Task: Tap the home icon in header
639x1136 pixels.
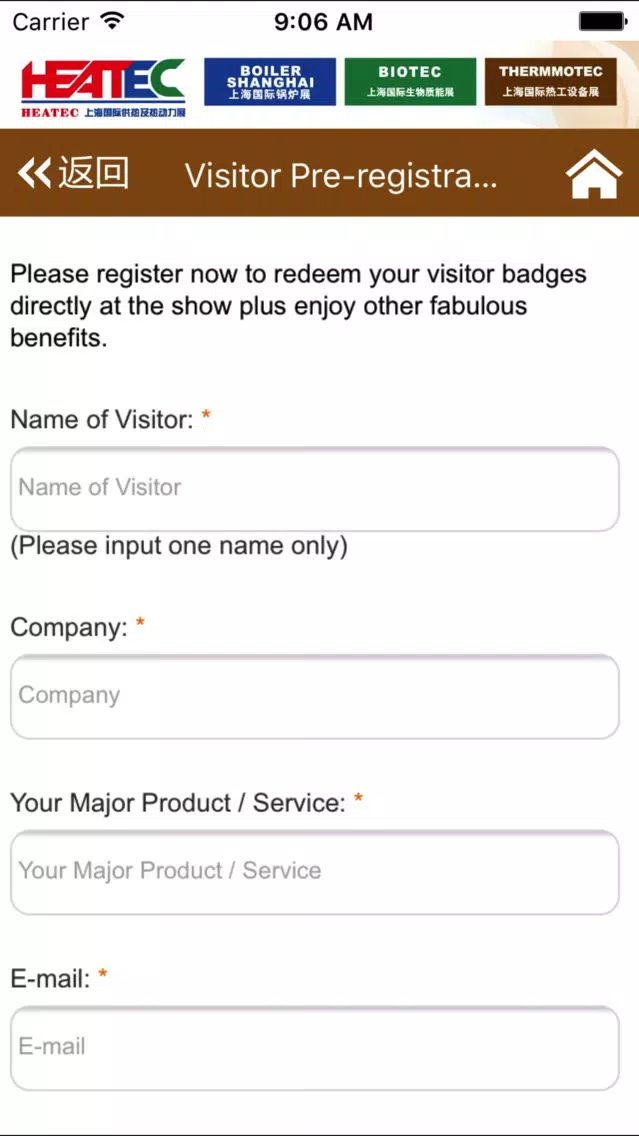Action: pos(593,174)
